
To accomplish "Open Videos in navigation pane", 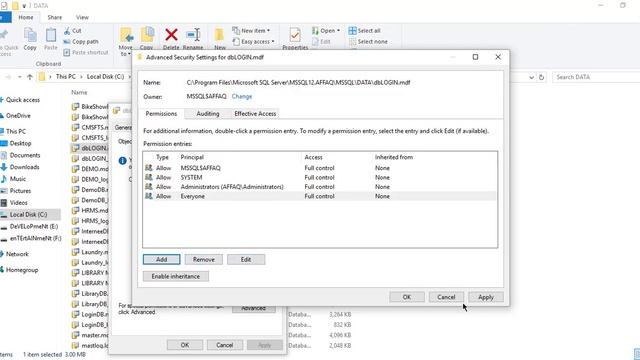I will pyautogui.click(x=18, y=202).
